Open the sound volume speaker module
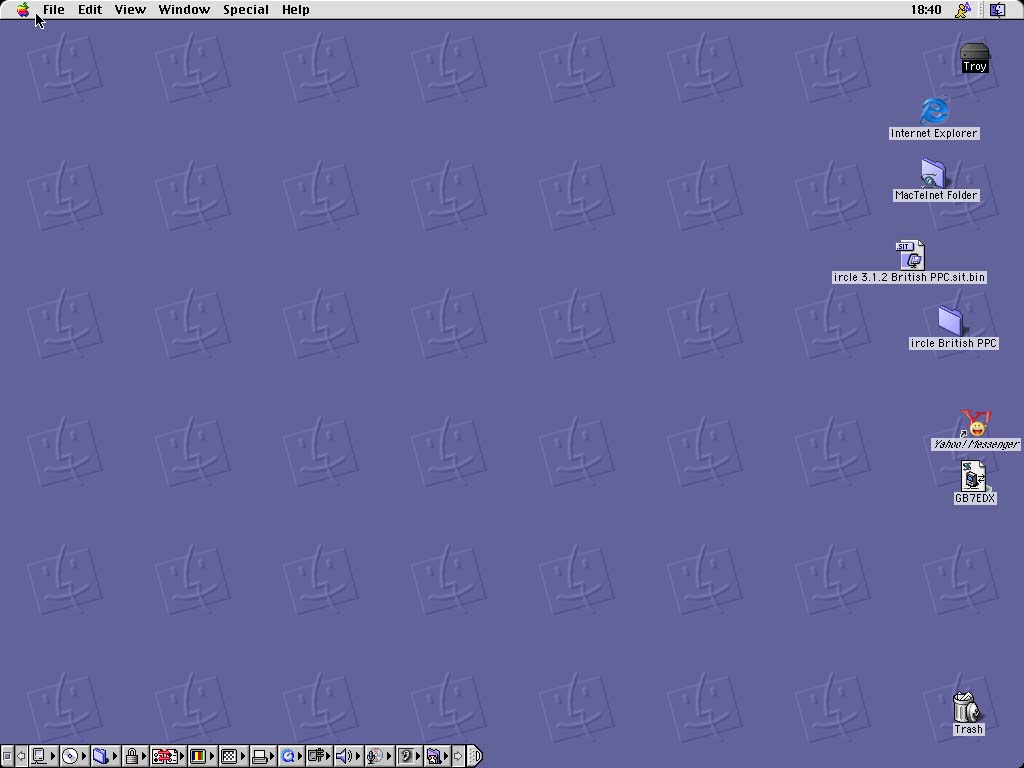1024x768 pixels. 347,756
